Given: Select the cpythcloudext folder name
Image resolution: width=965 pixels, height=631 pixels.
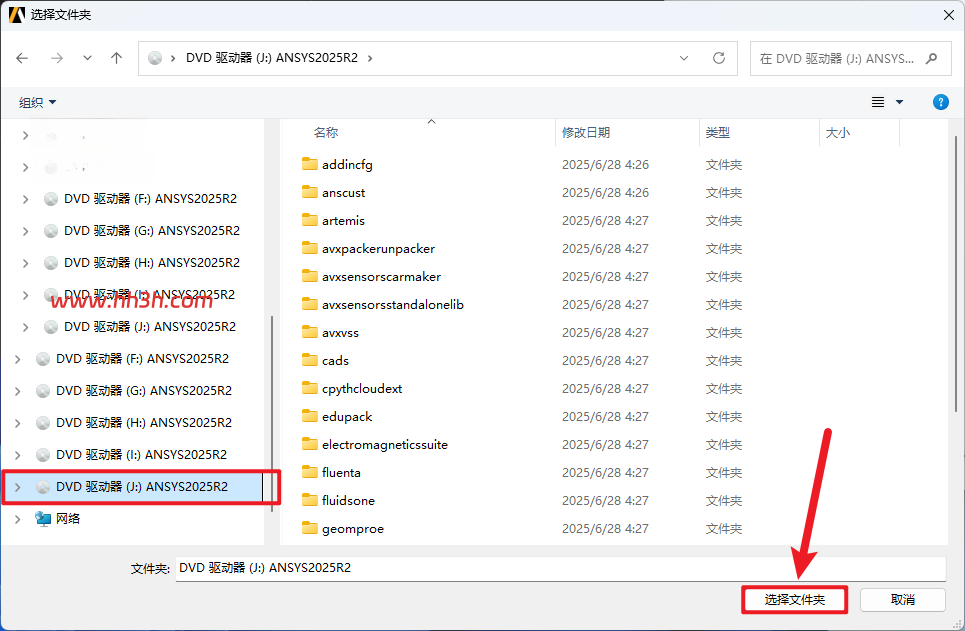Looking at the screenshot, I should point(362,388).
